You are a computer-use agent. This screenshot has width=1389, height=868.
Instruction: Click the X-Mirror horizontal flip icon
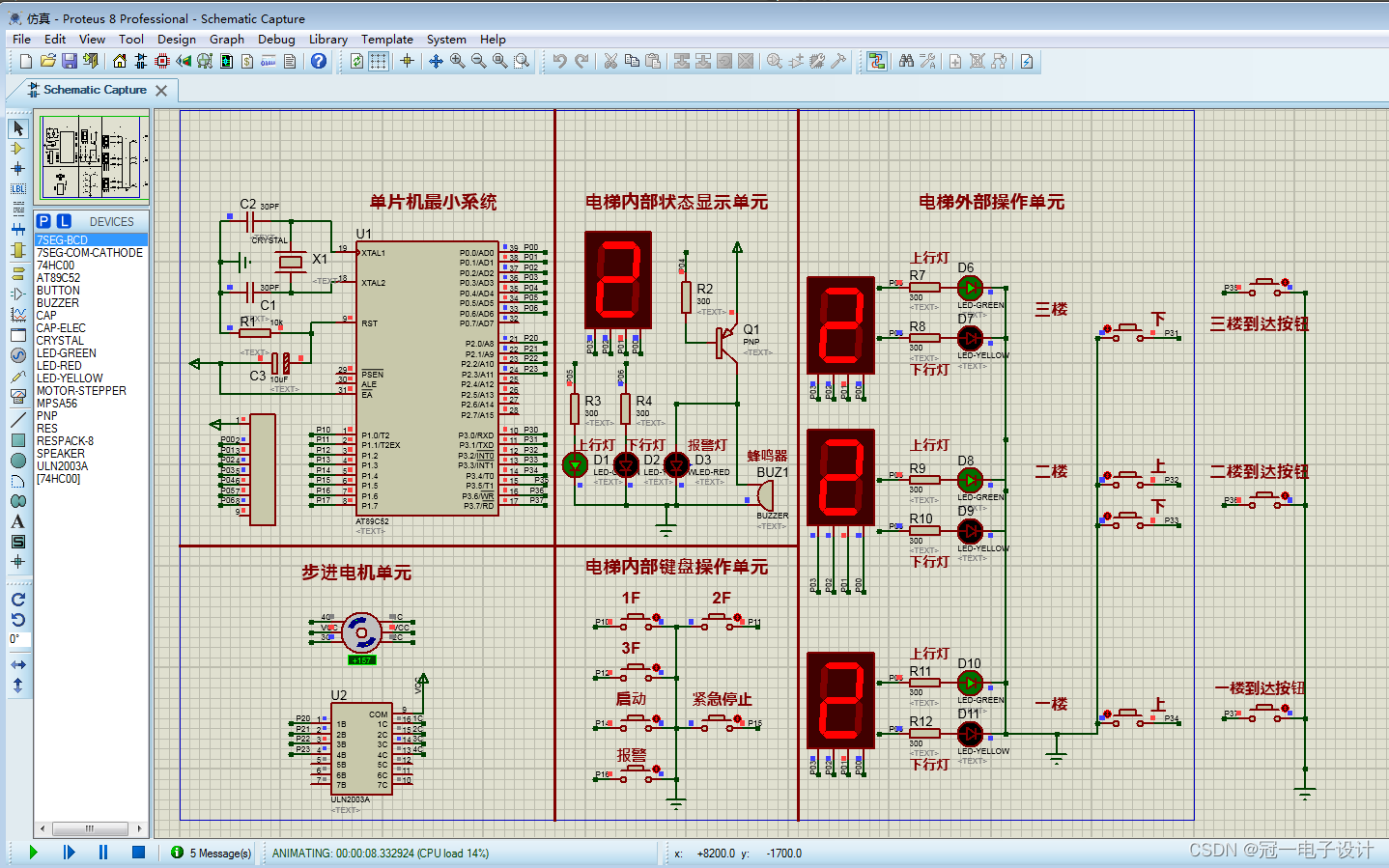click(x=18, y=665)
